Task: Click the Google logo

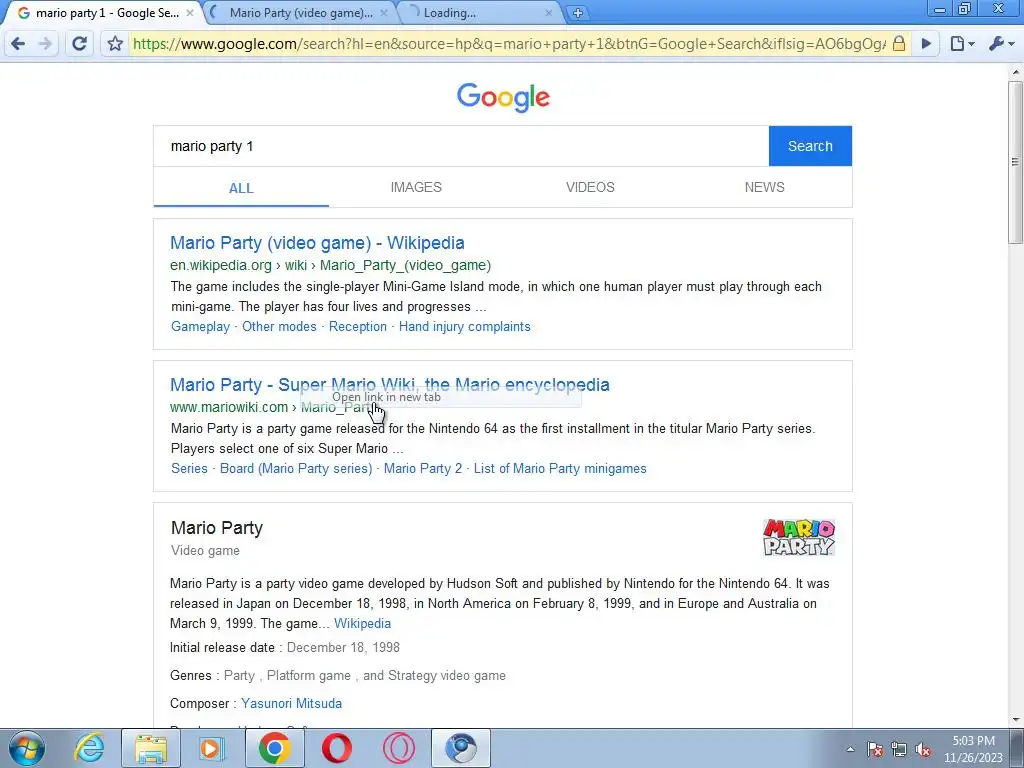Action: [503, 97]
